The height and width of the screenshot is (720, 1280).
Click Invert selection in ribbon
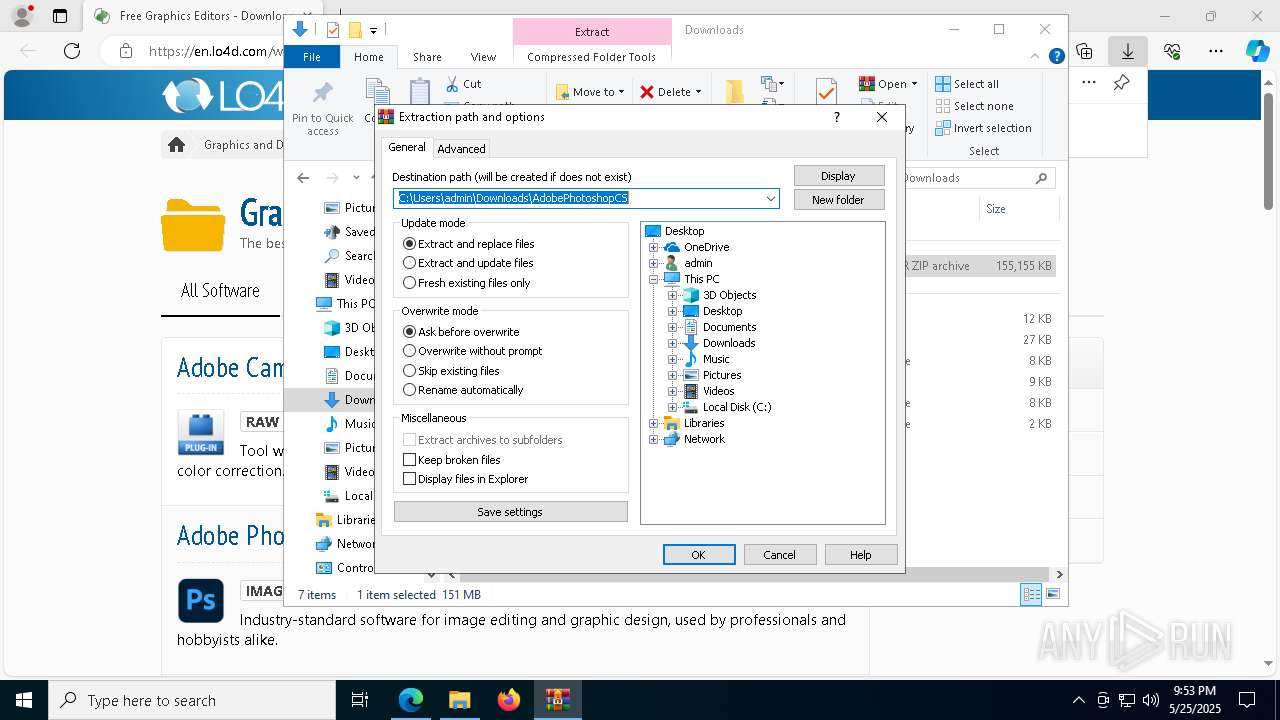pos(983,128)
